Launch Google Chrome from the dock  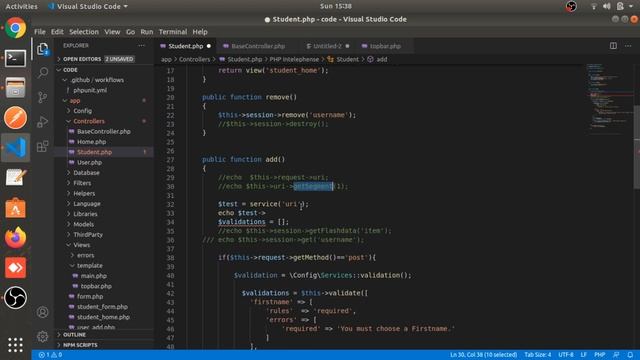pos(16,28)
